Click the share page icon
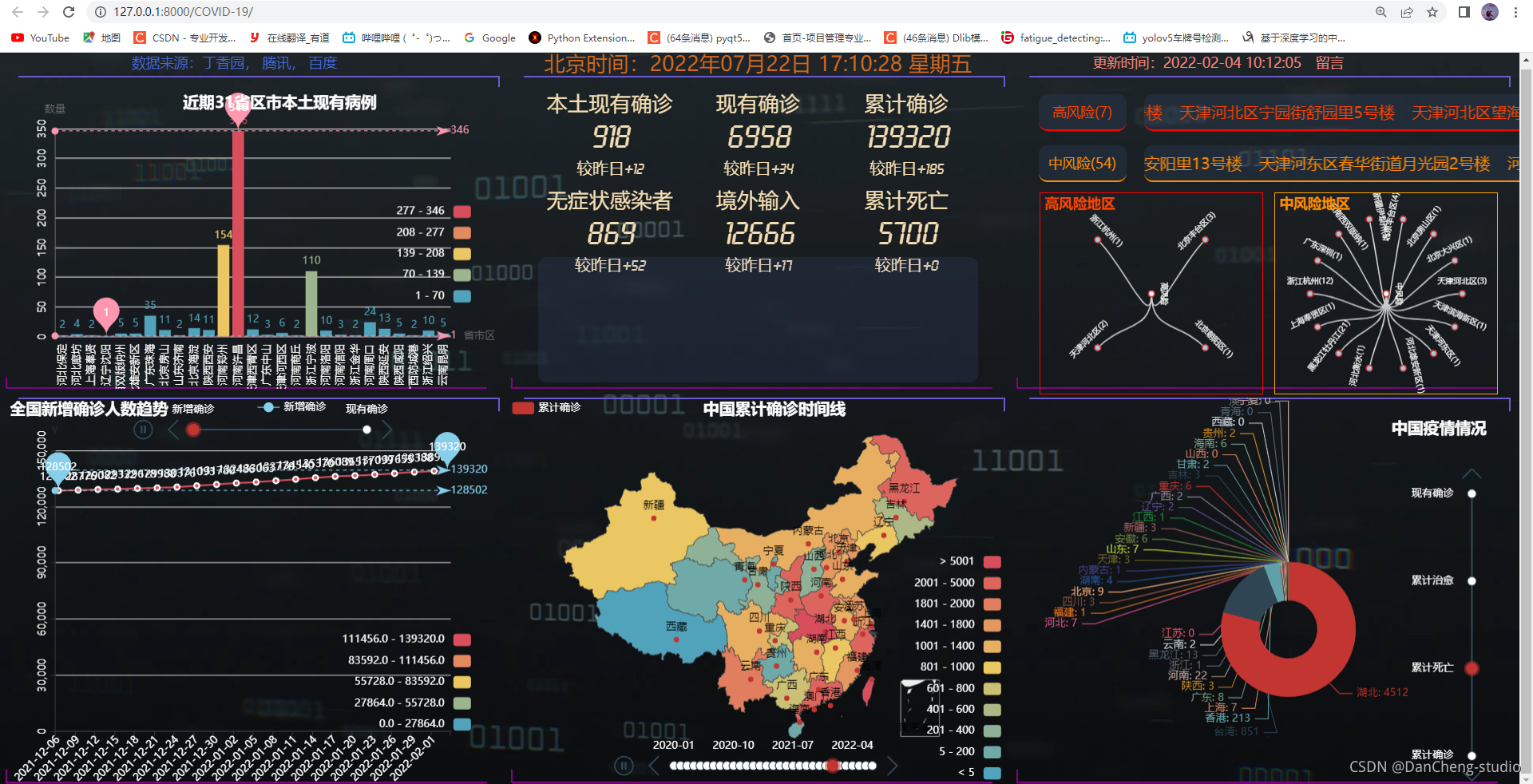1533x784 pixels. click(1406, 12)
